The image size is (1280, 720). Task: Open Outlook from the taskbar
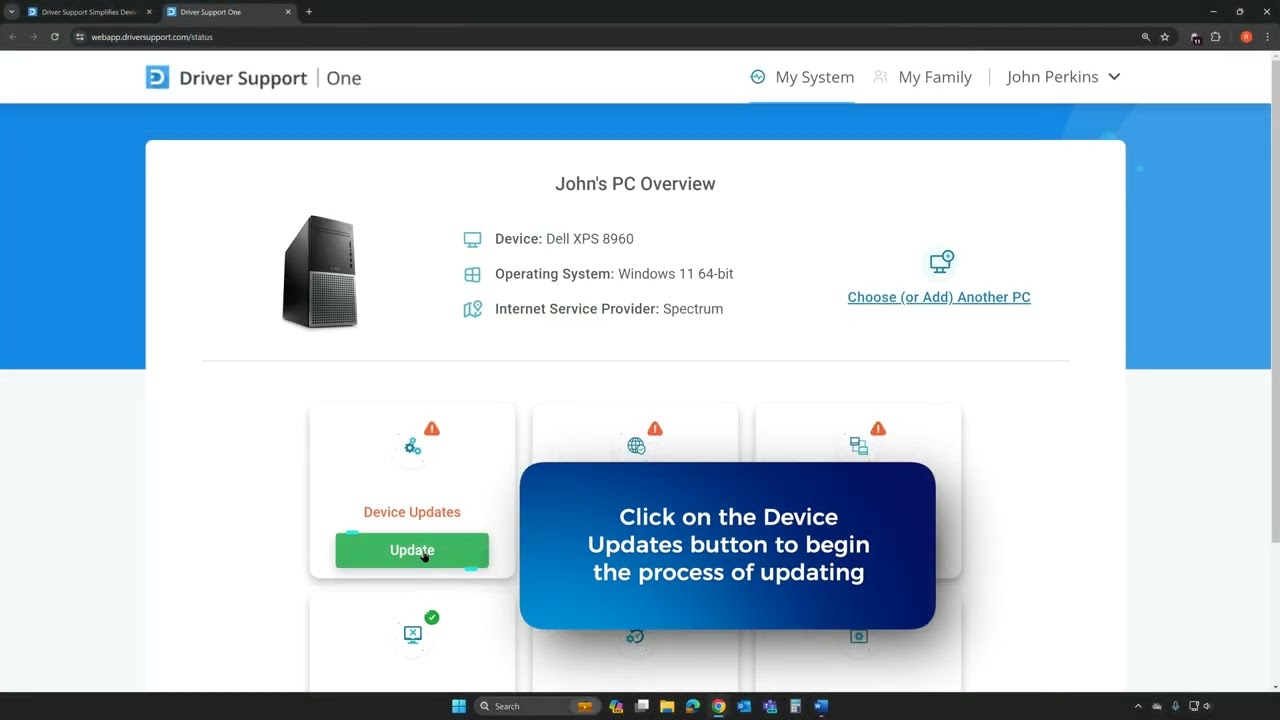pos(744,706)
